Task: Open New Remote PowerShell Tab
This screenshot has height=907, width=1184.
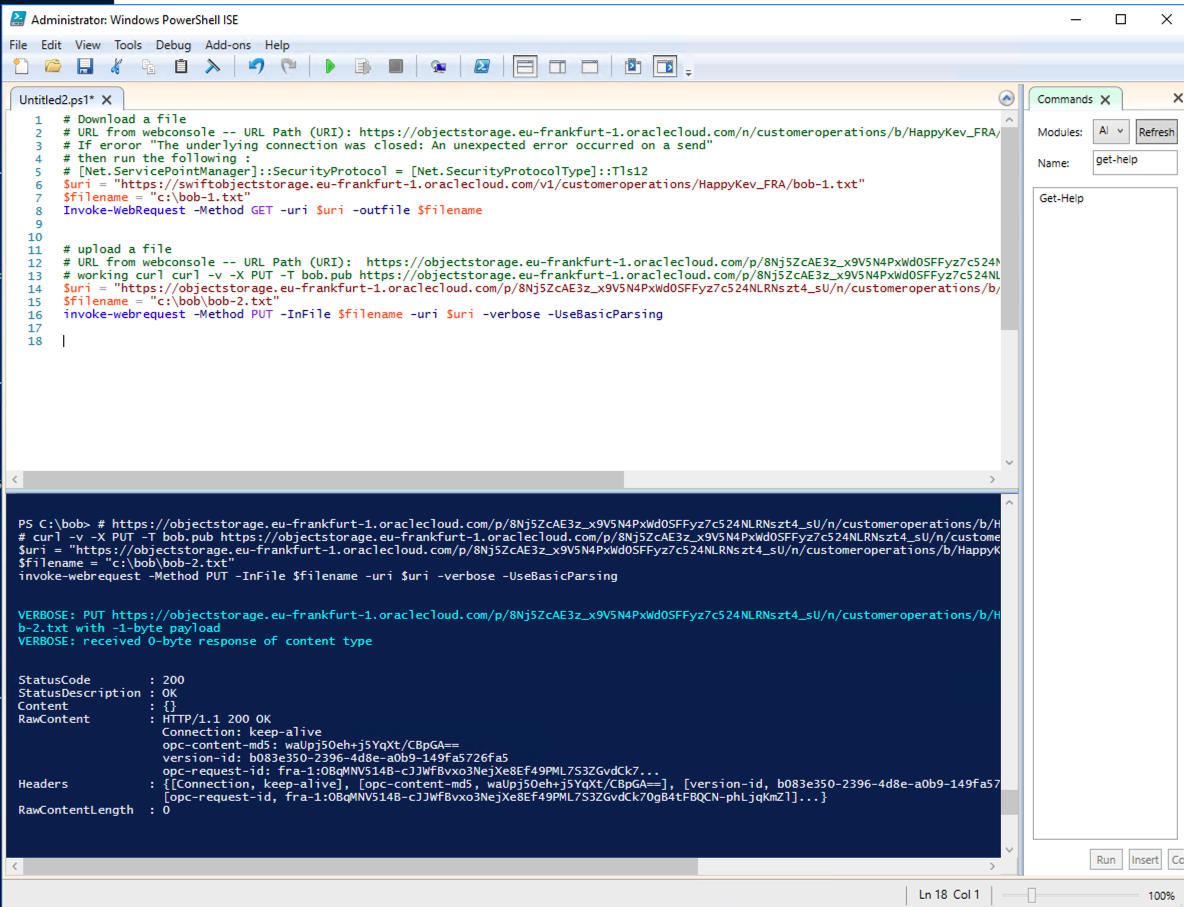Action: tap(438, 66)
